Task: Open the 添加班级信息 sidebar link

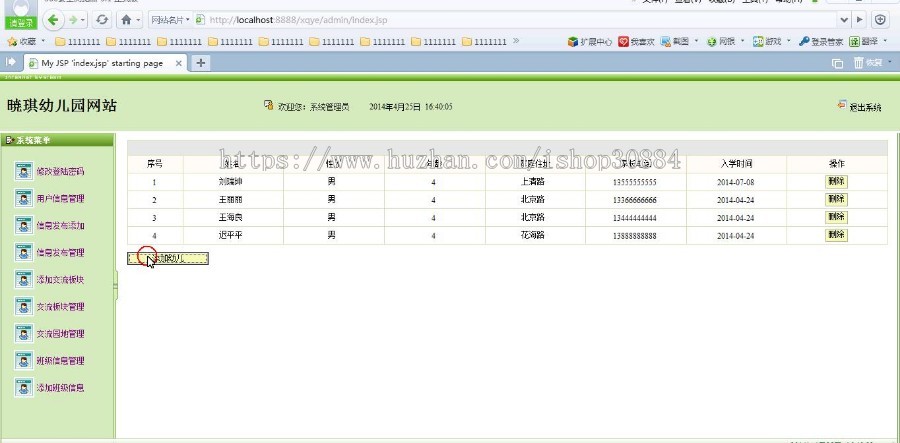Action: pos(60,388)
